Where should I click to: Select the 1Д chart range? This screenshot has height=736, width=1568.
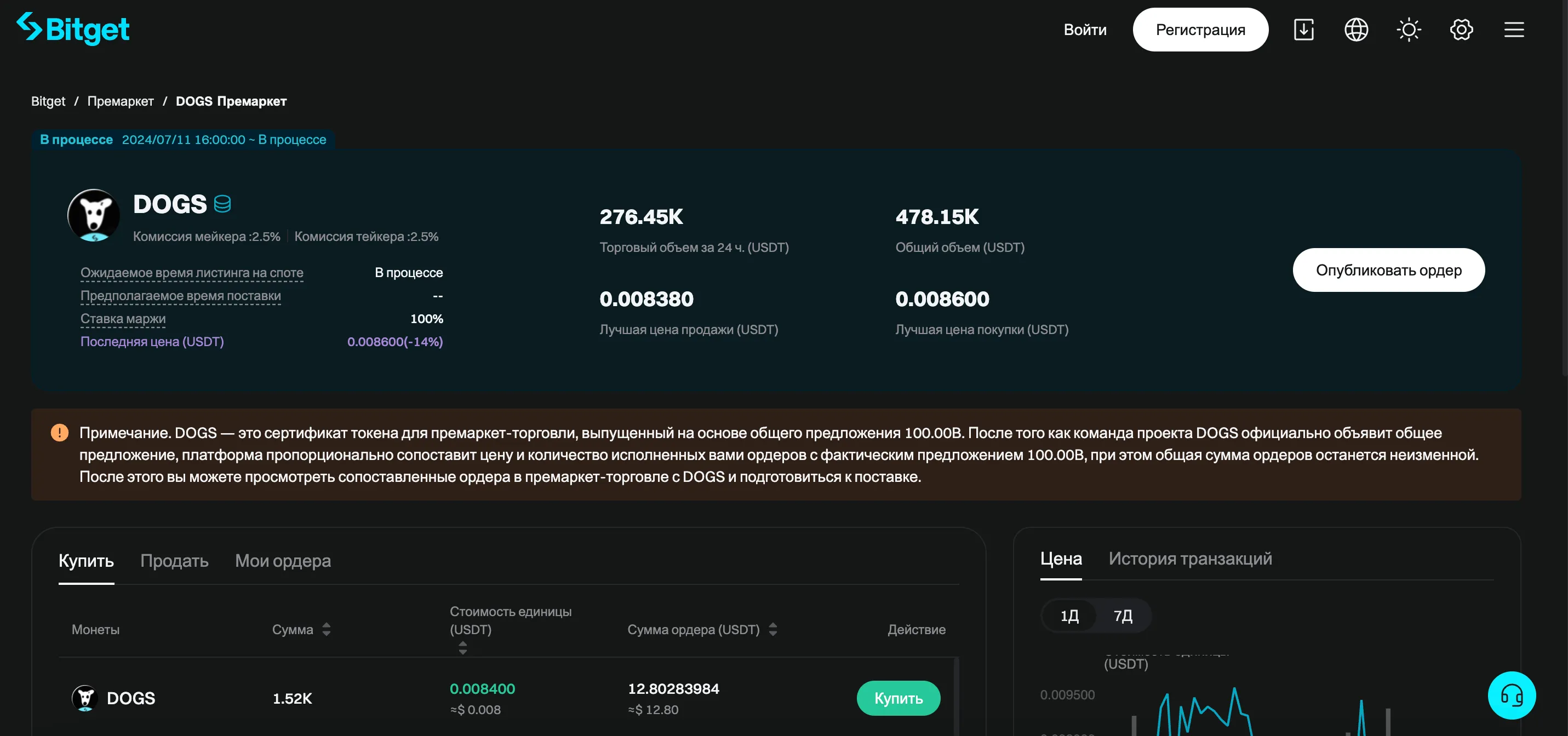point(1069,616)
